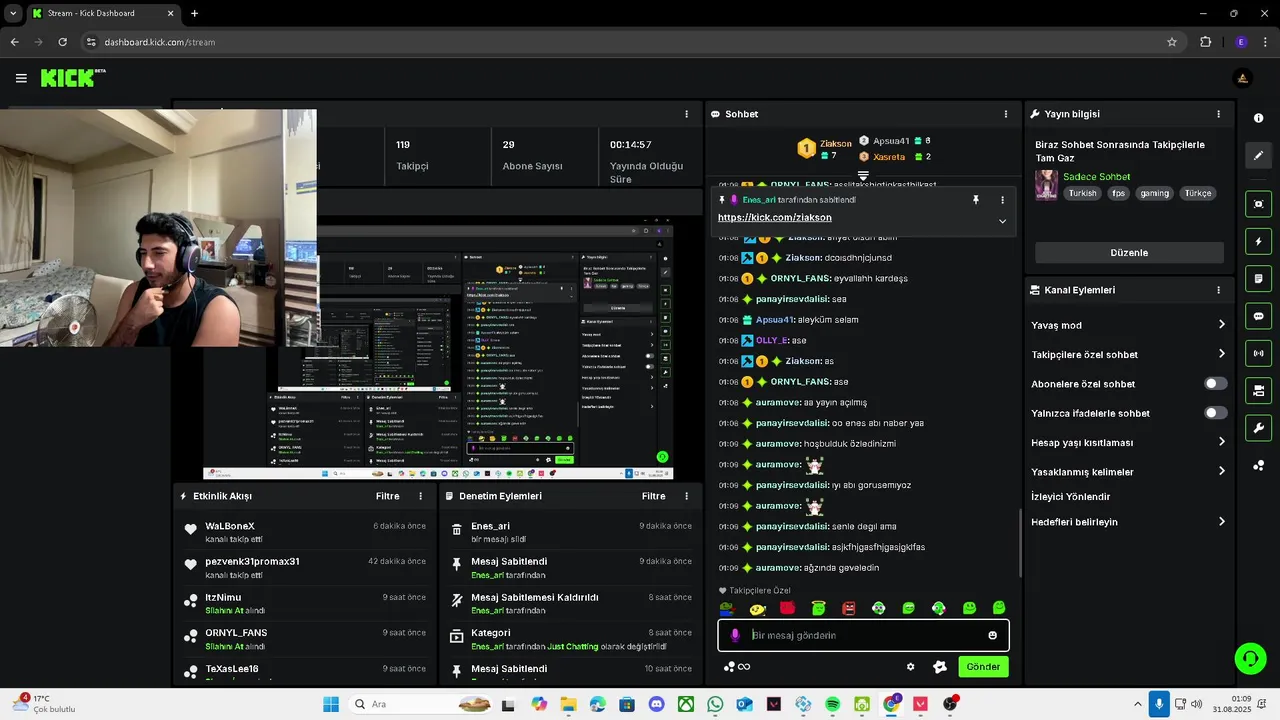The height and width of the screenshot is (720, 1280).
Task: Toggle the document notes icon in right sidebar
Action: click(x=1258, y=279)
